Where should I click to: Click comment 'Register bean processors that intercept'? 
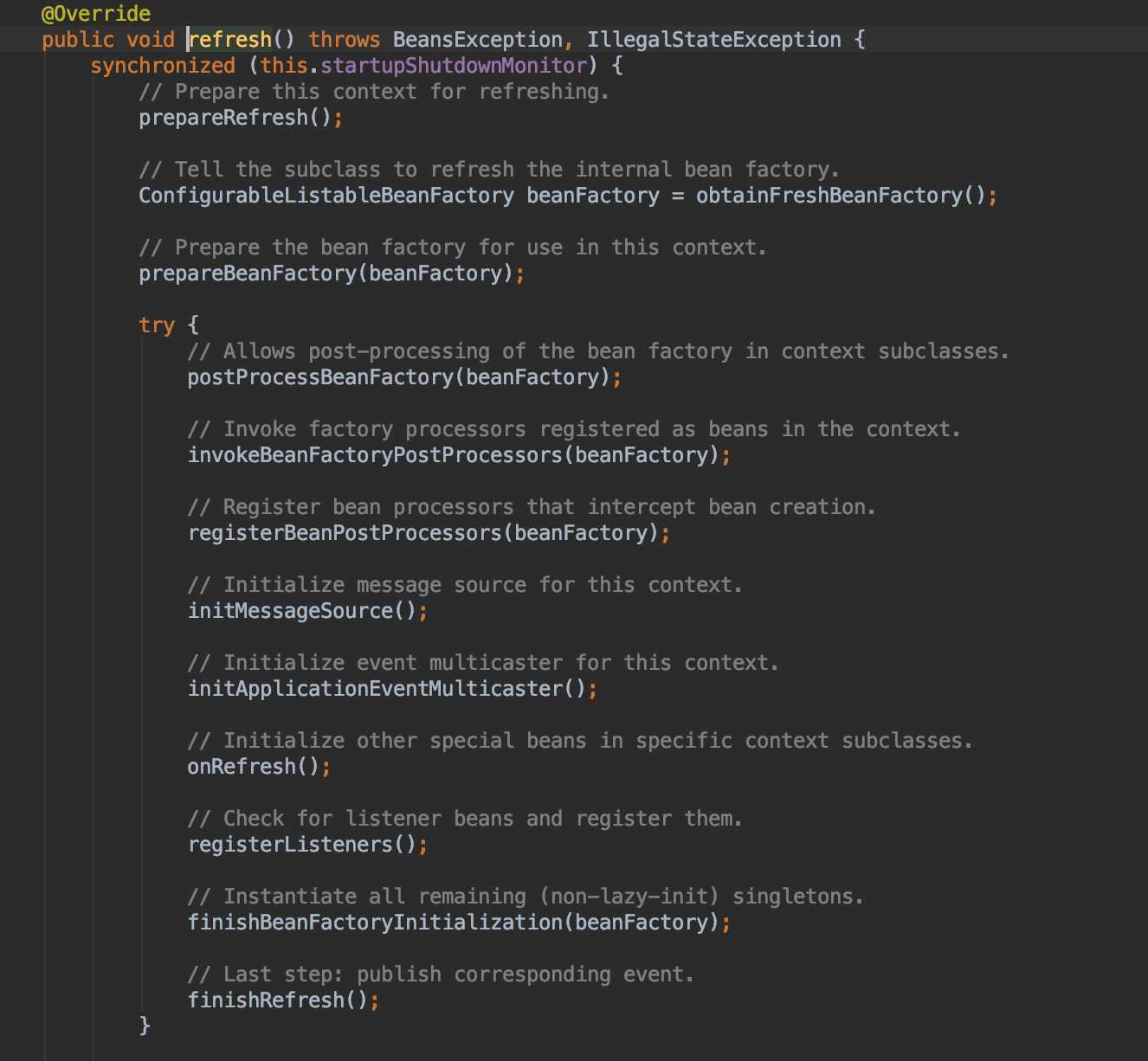pos(532,507)
